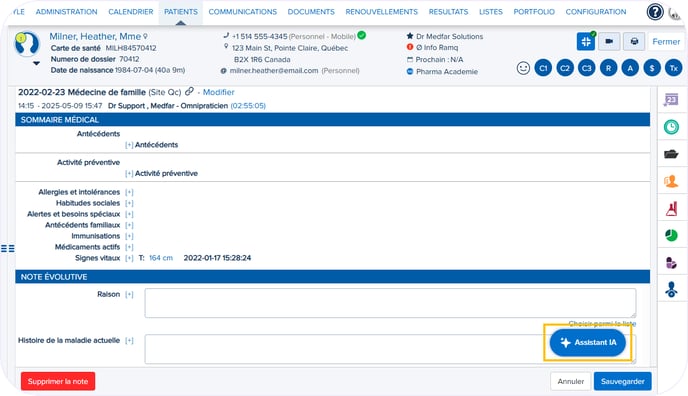Image resolution: width=688 pixels, height=396 pixels.
Task: Open the Tx circle button
Action: point(674,68)
